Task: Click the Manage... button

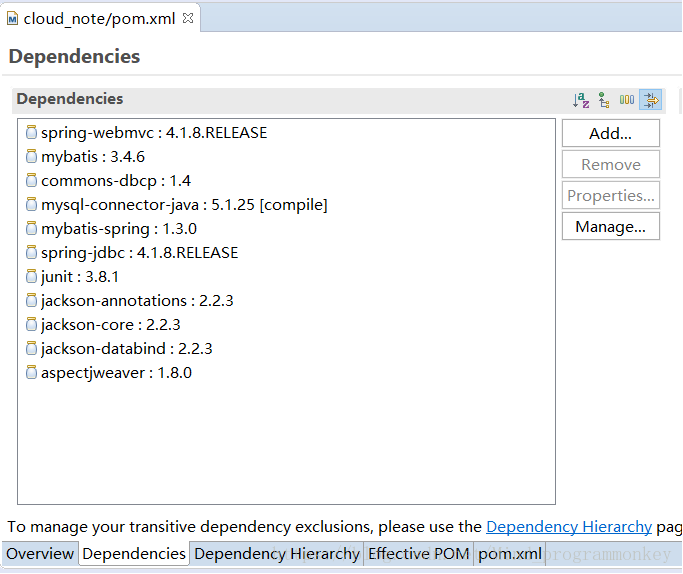Action: tap(611, 226)
